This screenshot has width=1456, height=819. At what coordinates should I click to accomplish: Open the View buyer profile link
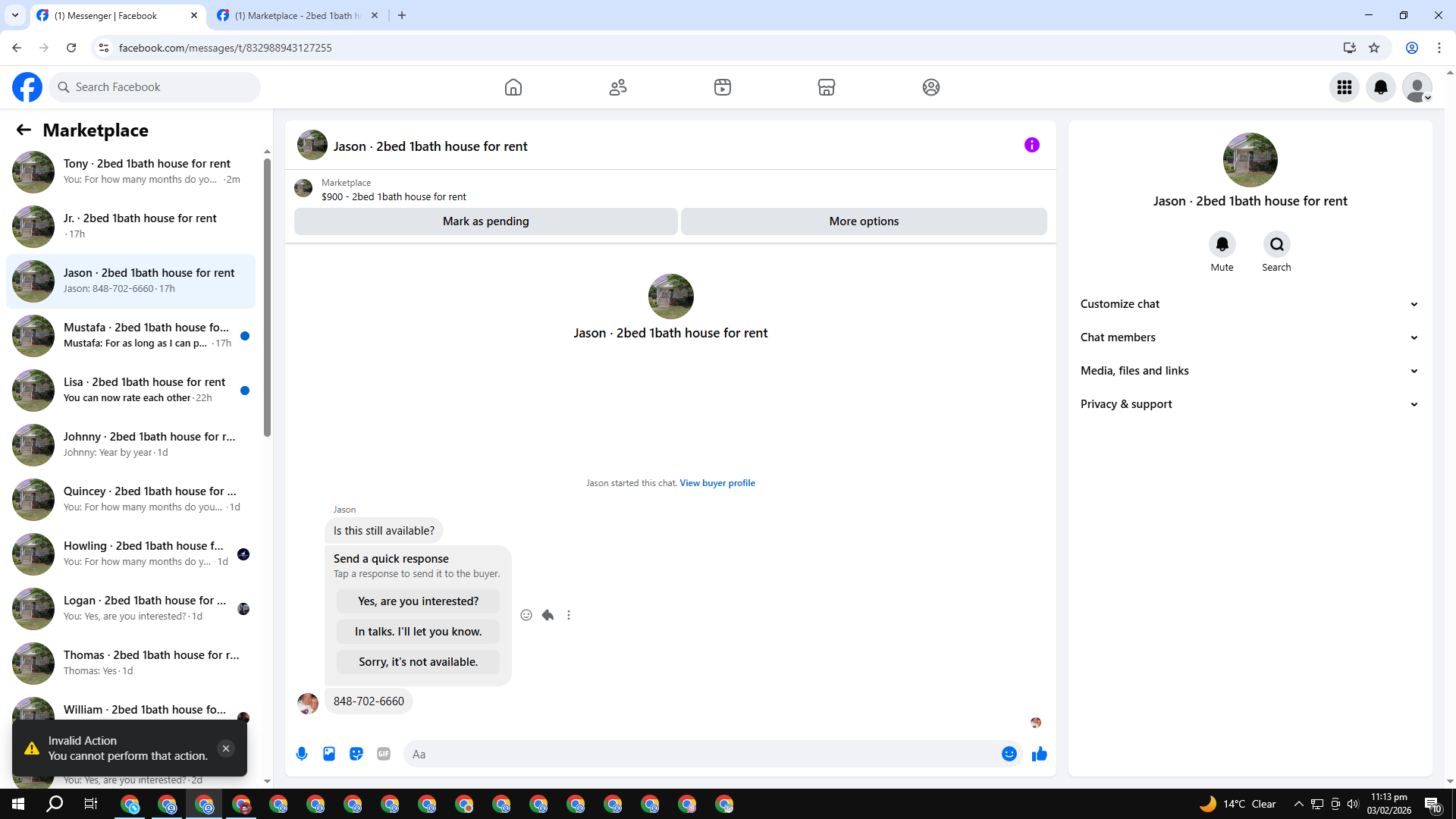(717, 483)
